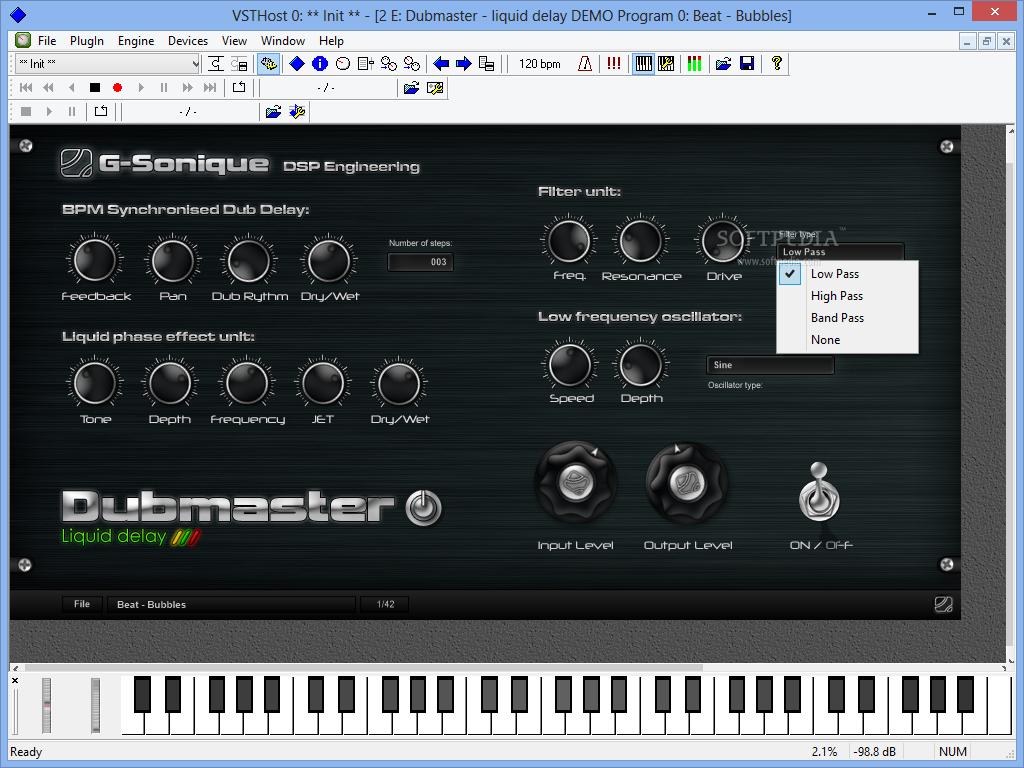Screen dimensions: 1024x768
Task: Open file folder icon in second toolbar row
Action: pyautogui.click(x=411, y=88)
